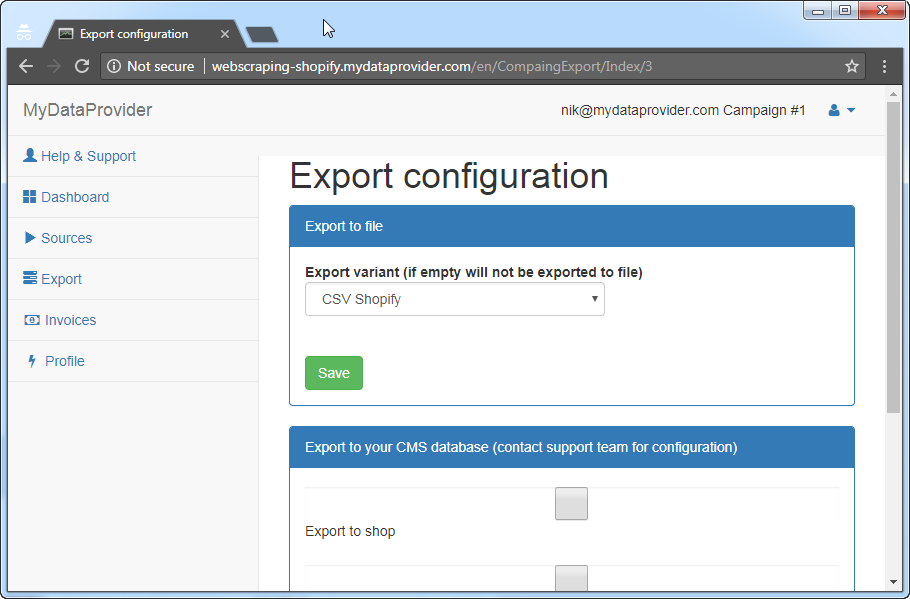The width and height of the screenshot is (910, 599).
Task: Maximize the browser window
Action: click(x=845, y=10)
